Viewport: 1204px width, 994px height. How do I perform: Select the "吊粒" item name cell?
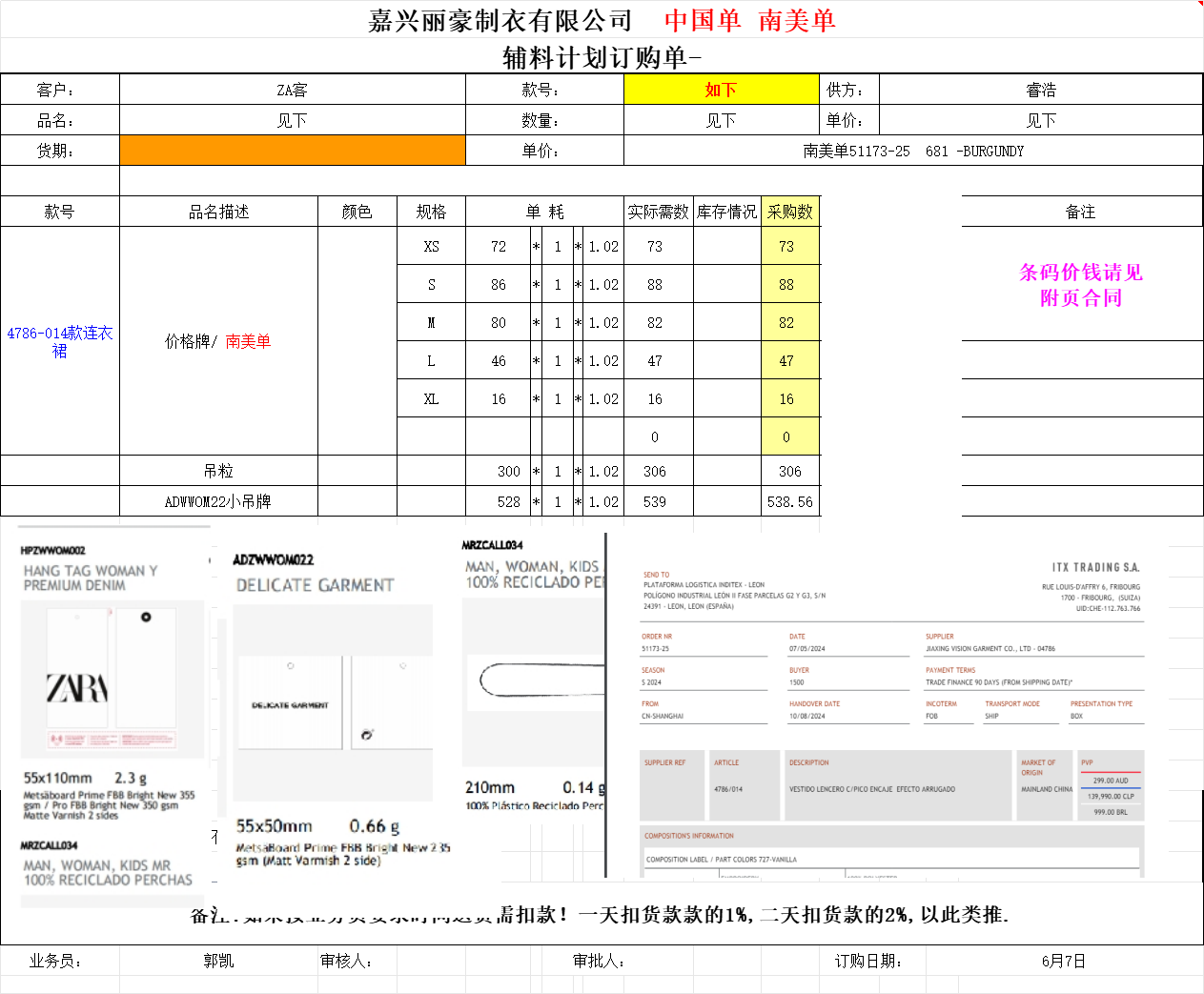tap(218, 471)
